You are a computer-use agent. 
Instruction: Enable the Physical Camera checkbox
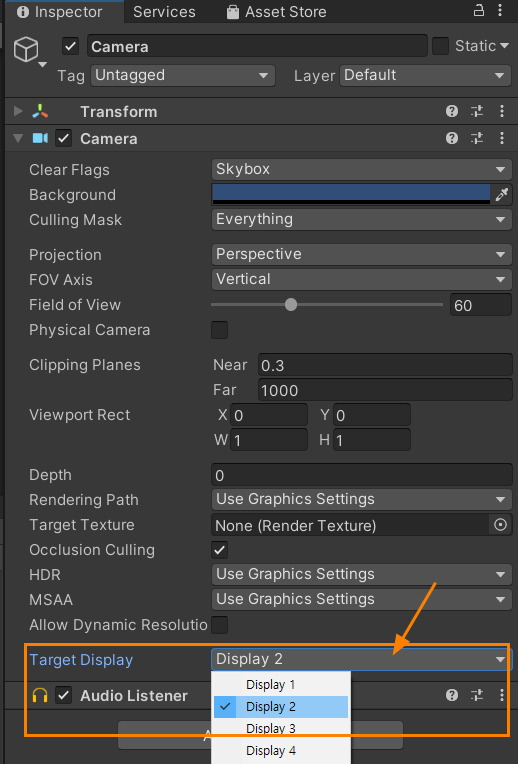[x=219, y=330]
